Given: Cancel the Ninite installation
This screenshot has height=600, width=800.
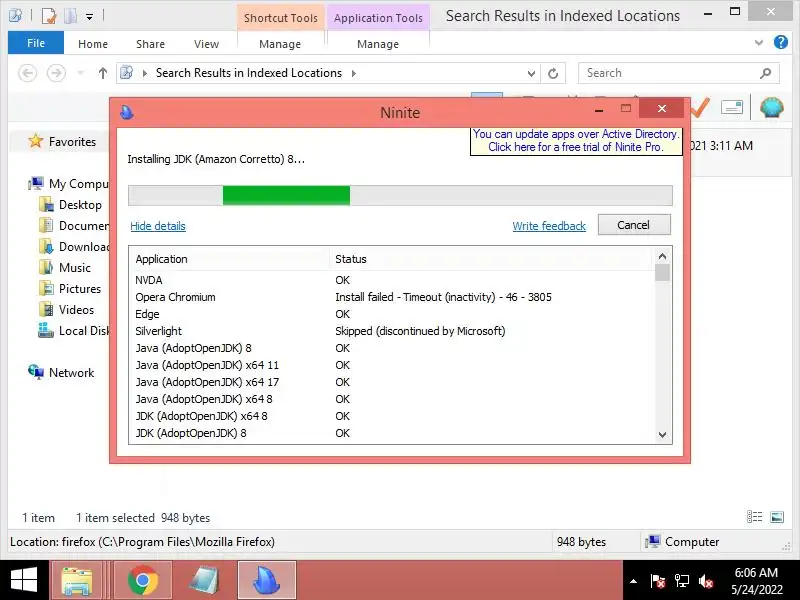Looking at the screenshot, I should (634, 225).
